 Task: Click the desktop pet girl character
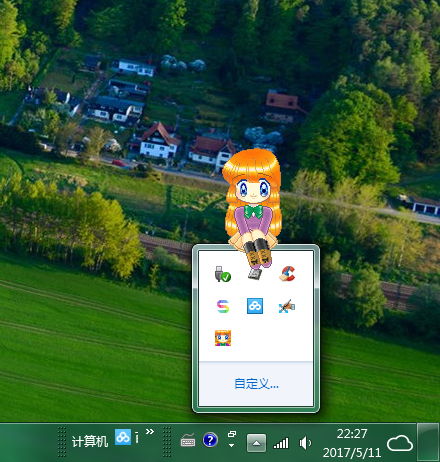tap(253, 208)
